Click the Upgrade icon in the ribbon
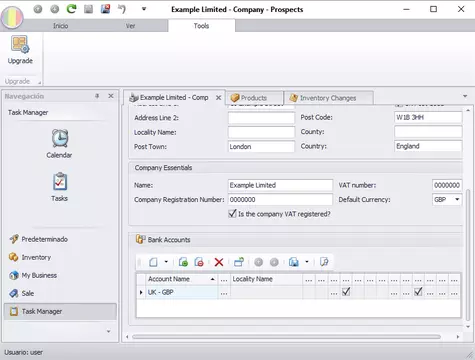 (20, 44)
